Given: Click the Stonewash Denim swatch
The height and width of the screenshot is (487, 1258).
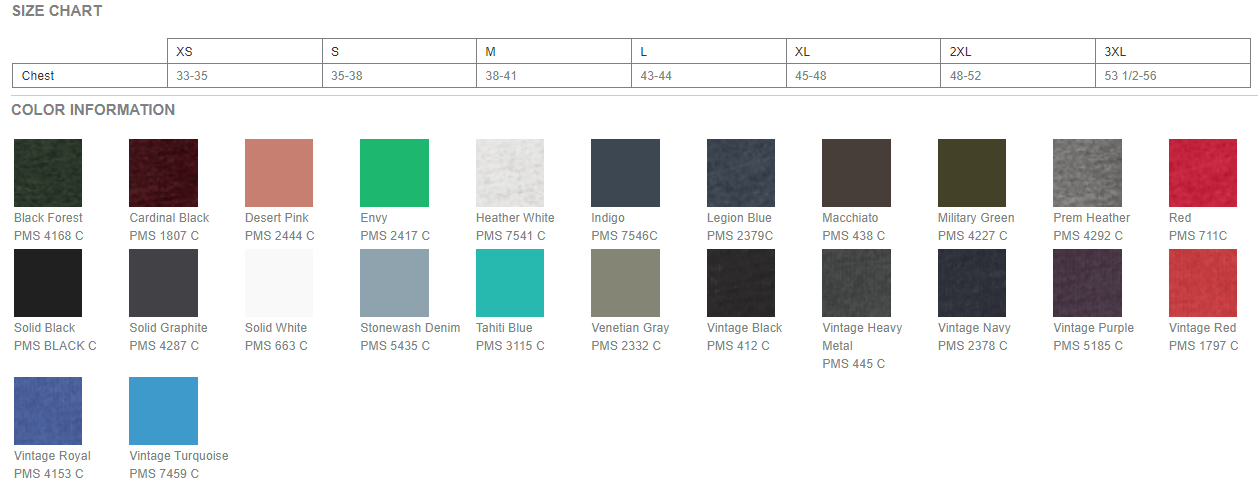Looking at the screenshot, I should pyautogui.click(x=394, y=283).
